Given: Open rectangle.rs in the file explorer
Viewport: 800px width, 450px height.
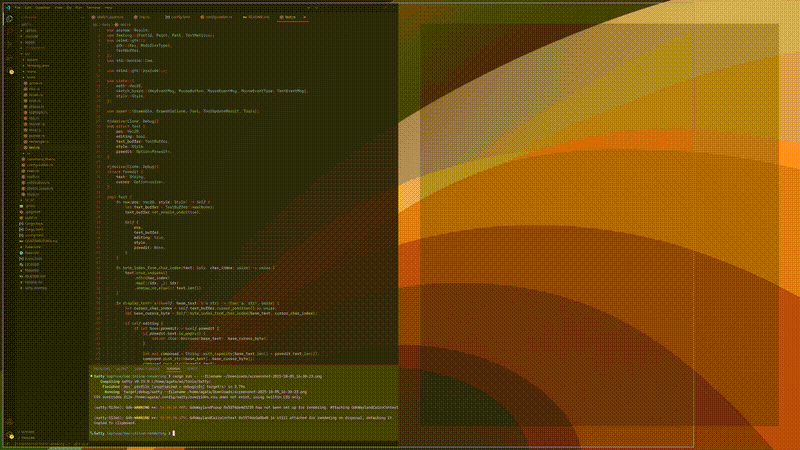Looking at the screenshot, I should [38, 141].
